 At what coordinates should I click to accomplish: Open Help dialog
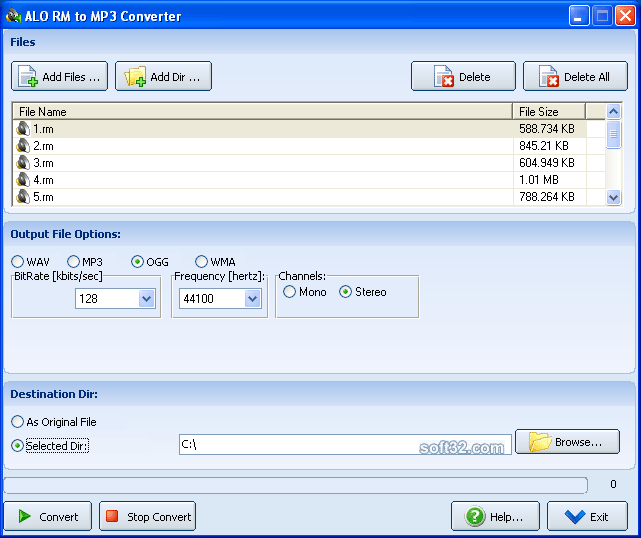click(x=495, y=516)
